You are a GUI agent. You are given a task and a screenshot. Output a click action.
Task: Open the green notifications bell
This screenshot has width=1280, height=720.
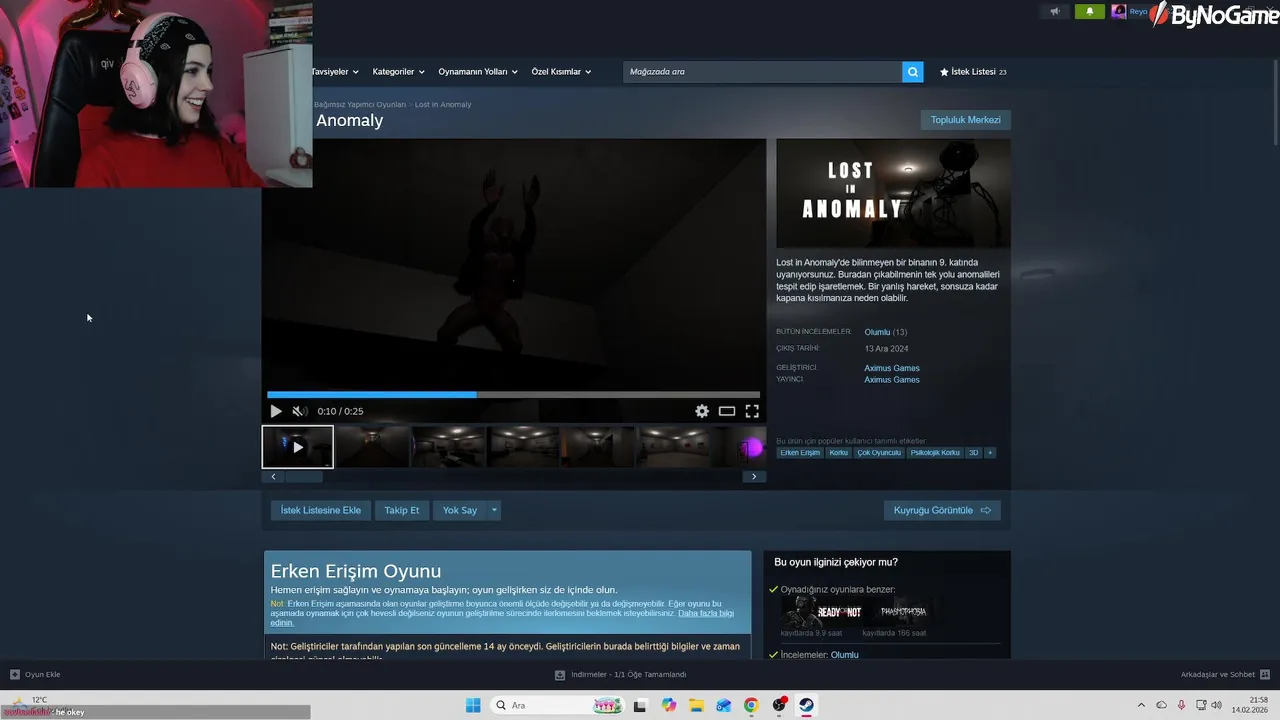coord(1089,12)
